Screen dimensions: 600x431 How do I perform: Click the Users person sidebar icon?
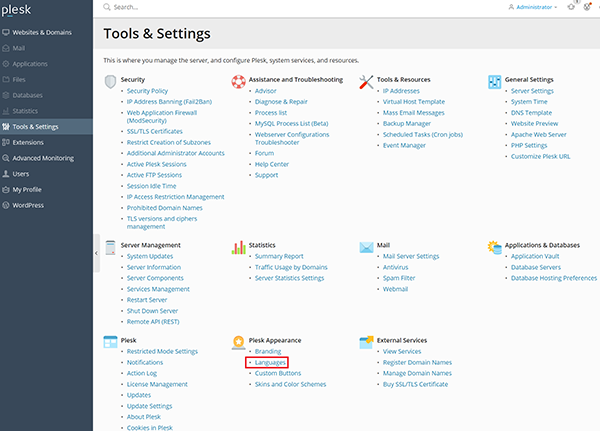pyautogui.click(x=6, y=173)
